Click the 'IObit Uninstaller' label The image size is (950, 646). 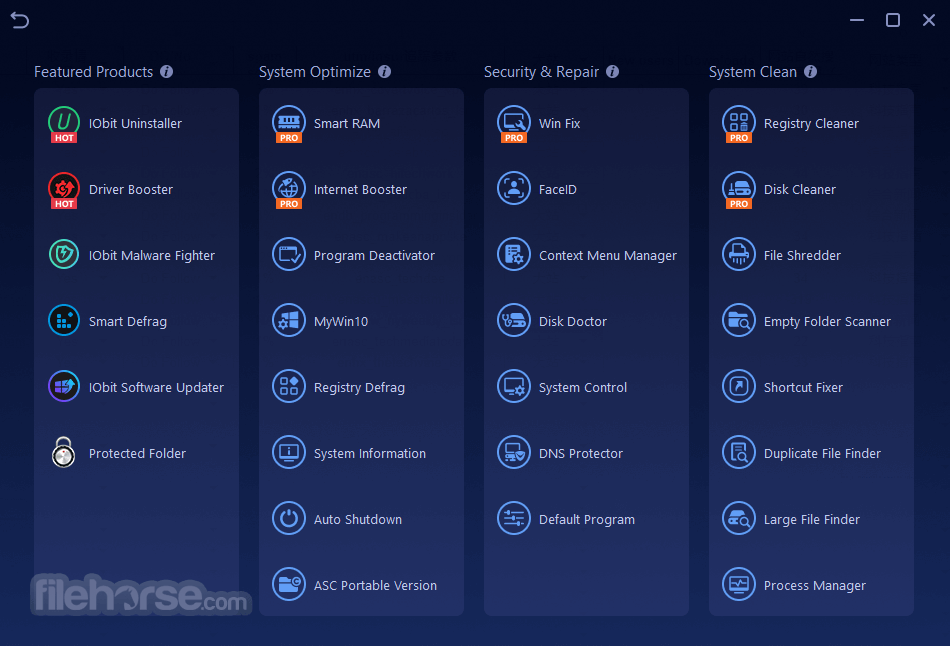(x=135, y=124)
